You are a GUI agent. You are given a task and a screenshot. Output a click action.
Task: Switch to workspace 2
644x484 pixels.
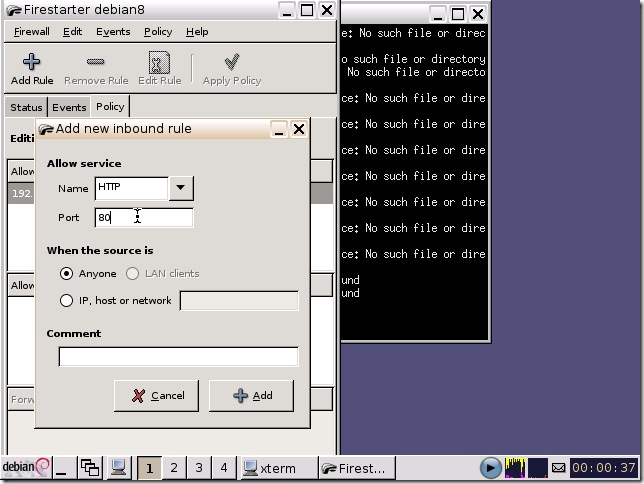click(174, 468)
